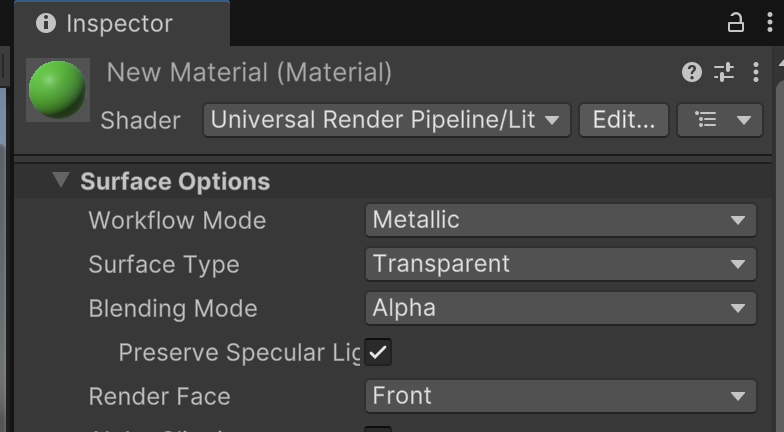Open Render Face Front dropdown
Viewport: 784px width, 432px height.
[560, 396]
